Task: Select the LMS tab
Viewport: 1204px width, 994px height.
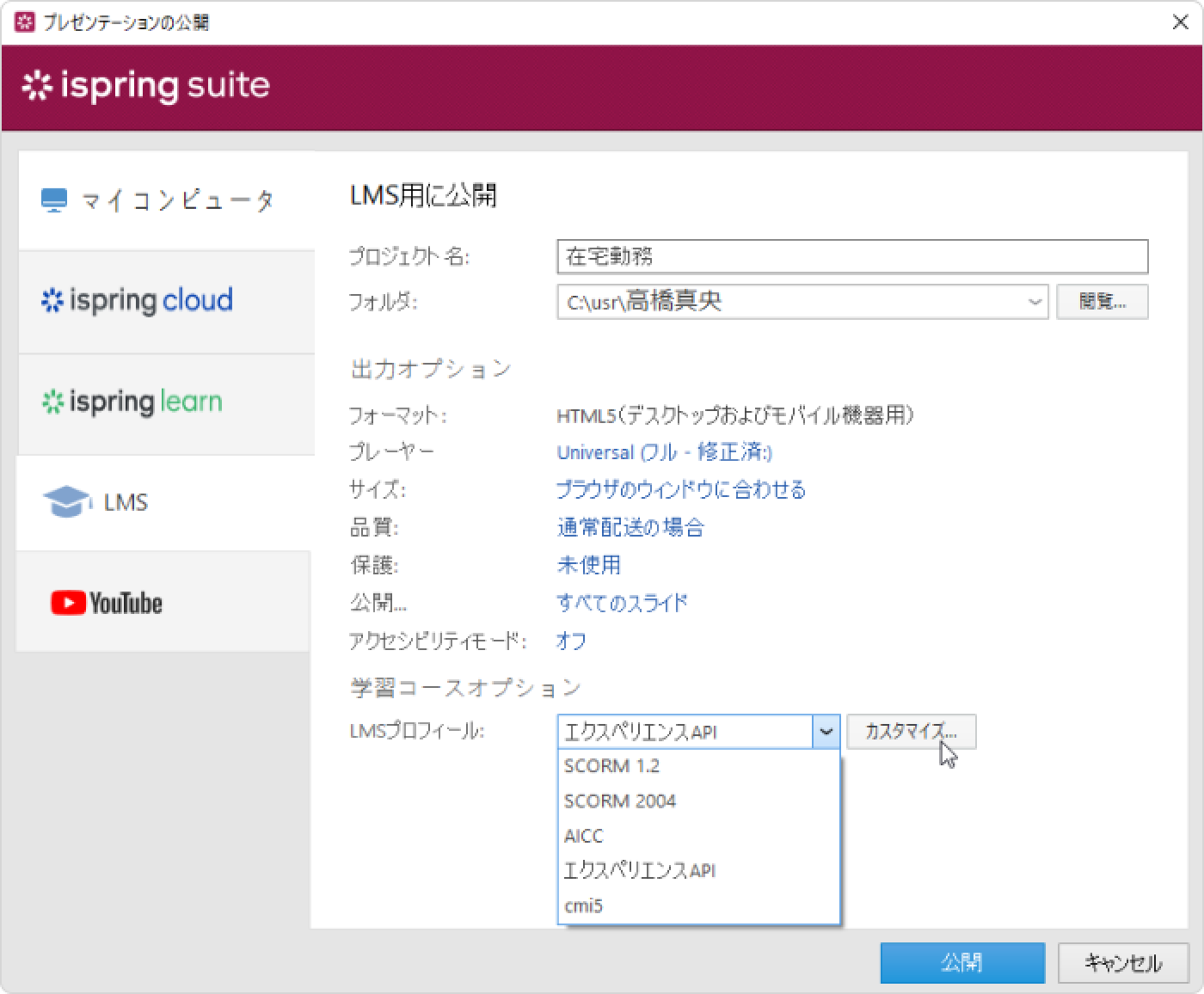Action: click(x=163, y=502)
